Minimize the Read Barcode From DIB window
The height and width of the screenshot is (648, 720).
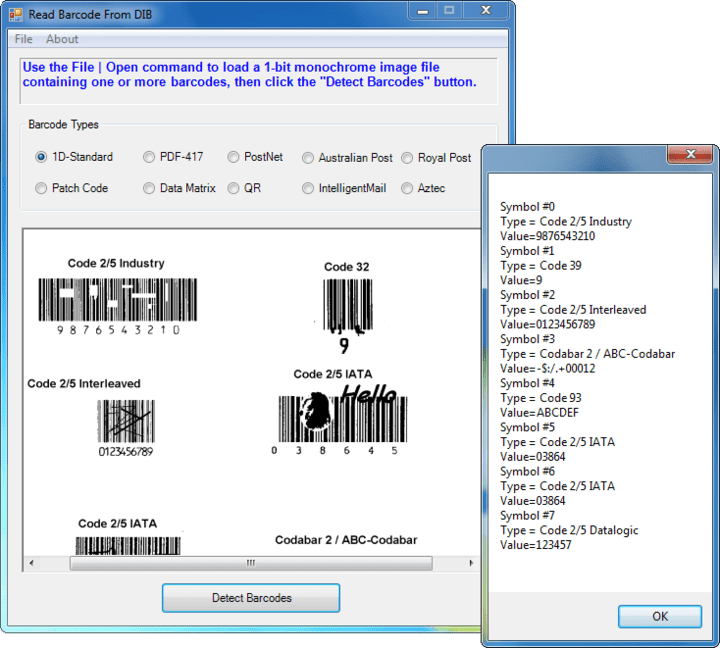point(423,11)
